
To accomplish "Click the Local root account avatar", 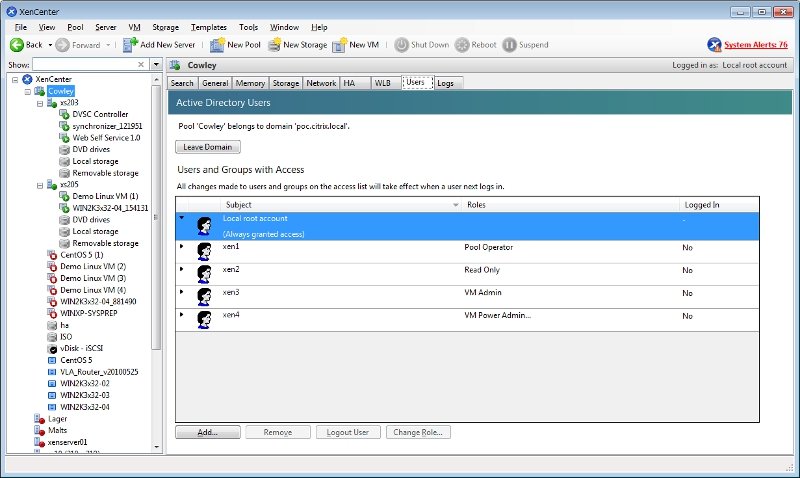I will coord(205,226).
